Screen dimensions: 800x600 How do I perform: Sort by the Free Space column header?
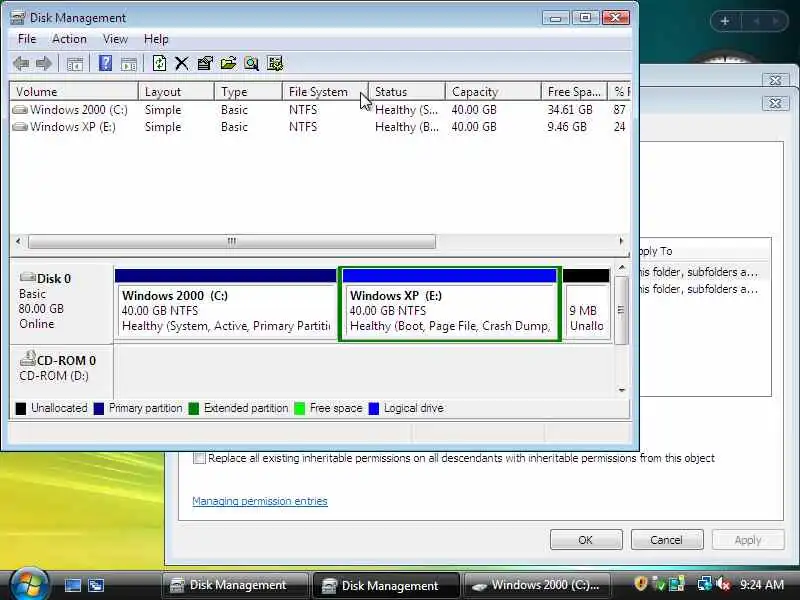point(574,92)
